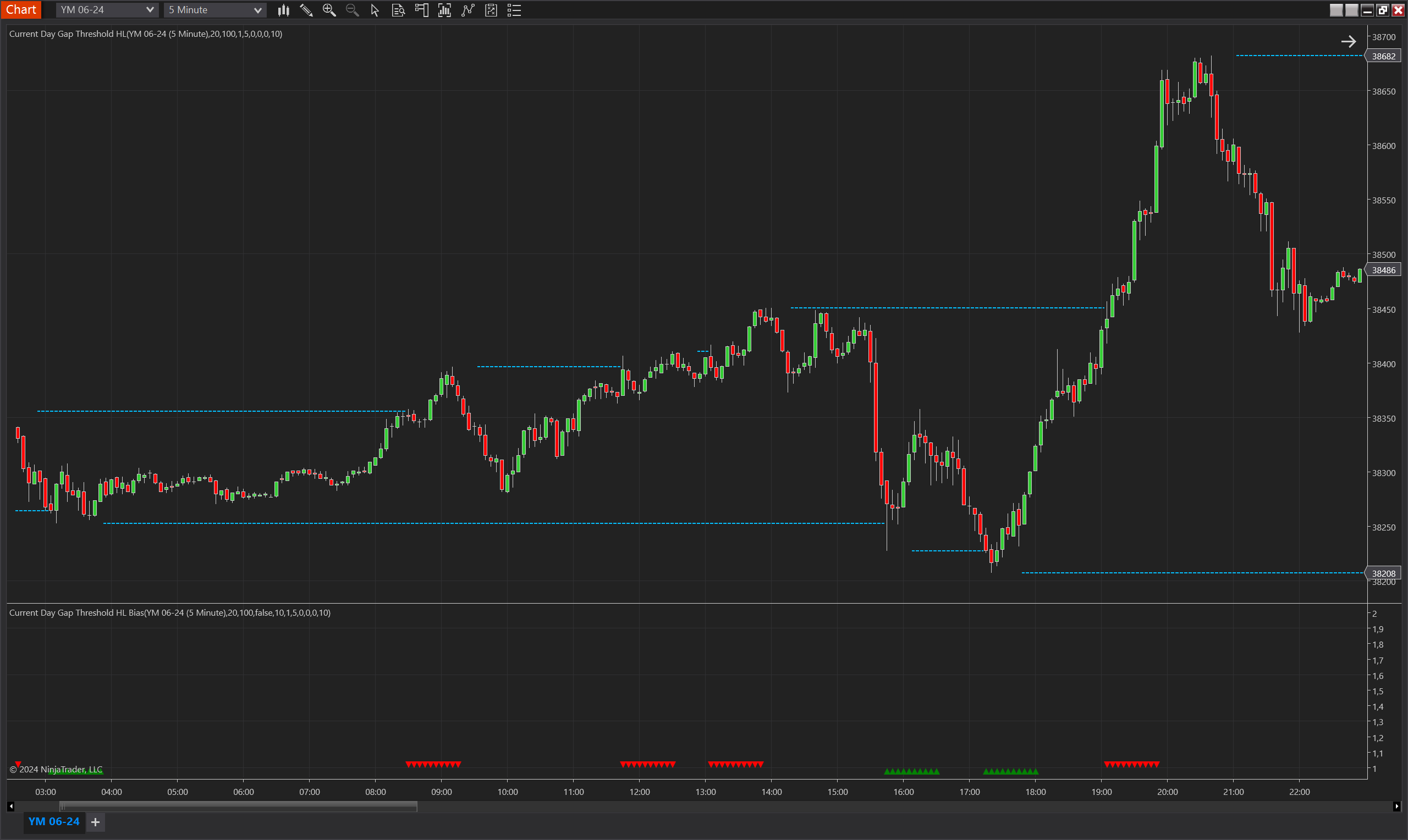Restore the chart window size

[x=1383, y=10]
